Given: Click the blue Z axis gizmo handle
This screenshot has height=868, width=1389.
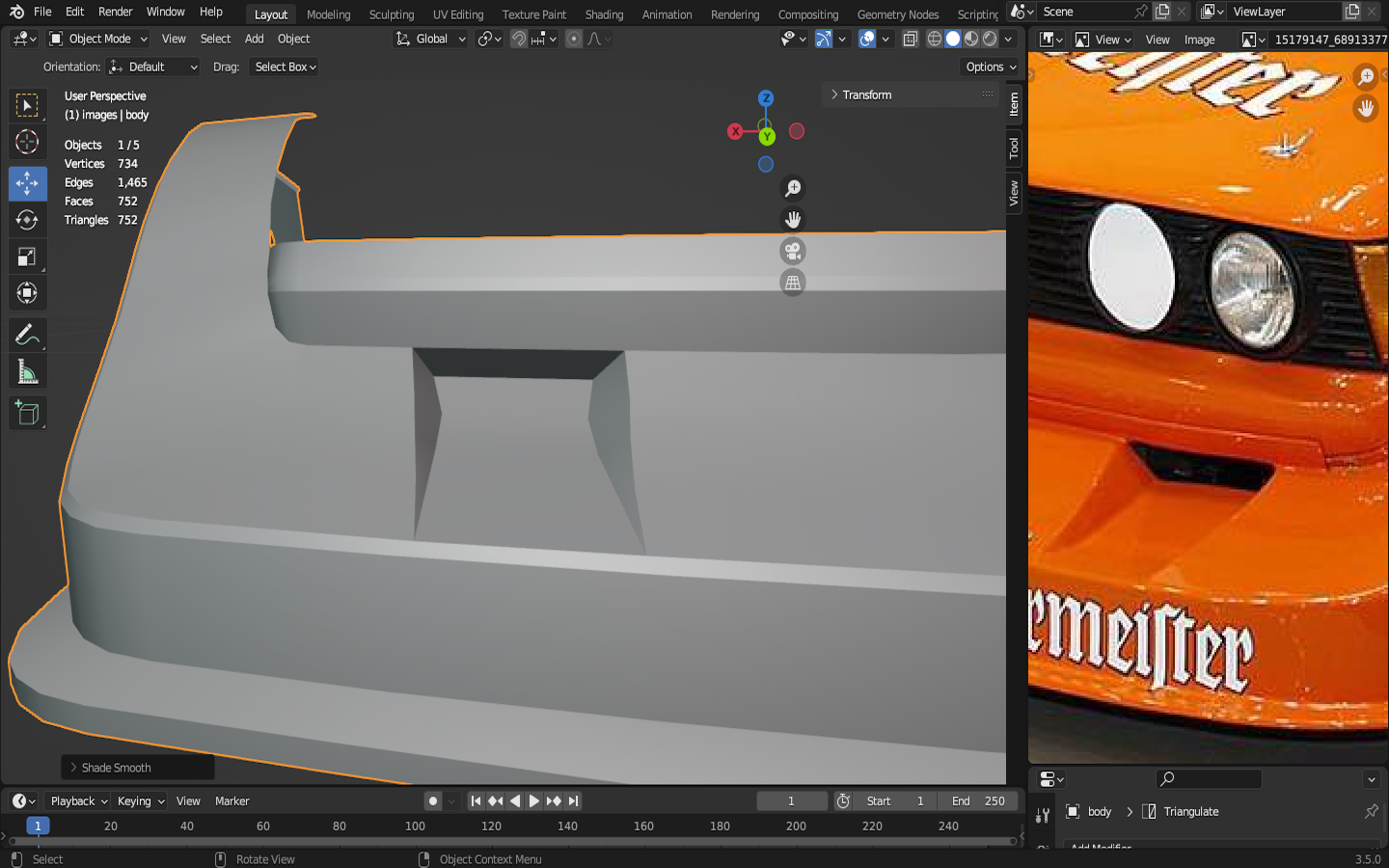Looking at the screenshot, I should 766,98.
